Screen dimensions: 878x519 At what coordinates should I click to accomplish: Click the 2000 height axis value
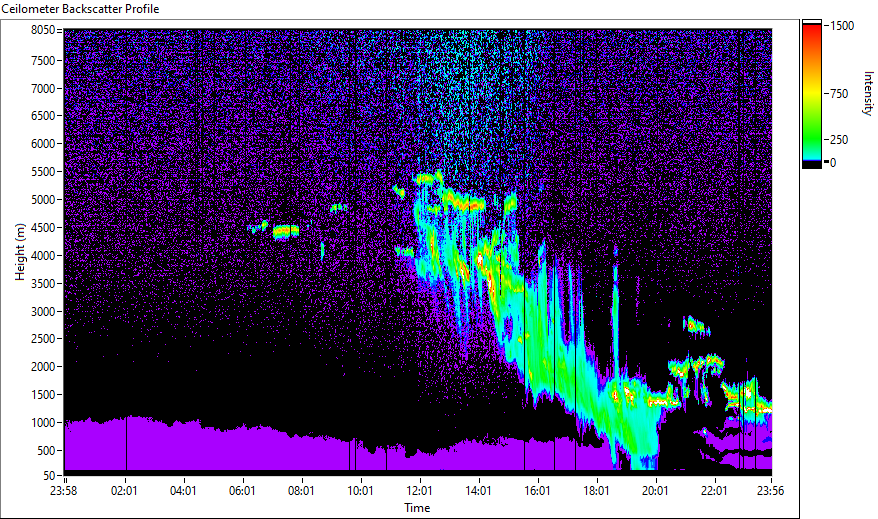[43, 367]
